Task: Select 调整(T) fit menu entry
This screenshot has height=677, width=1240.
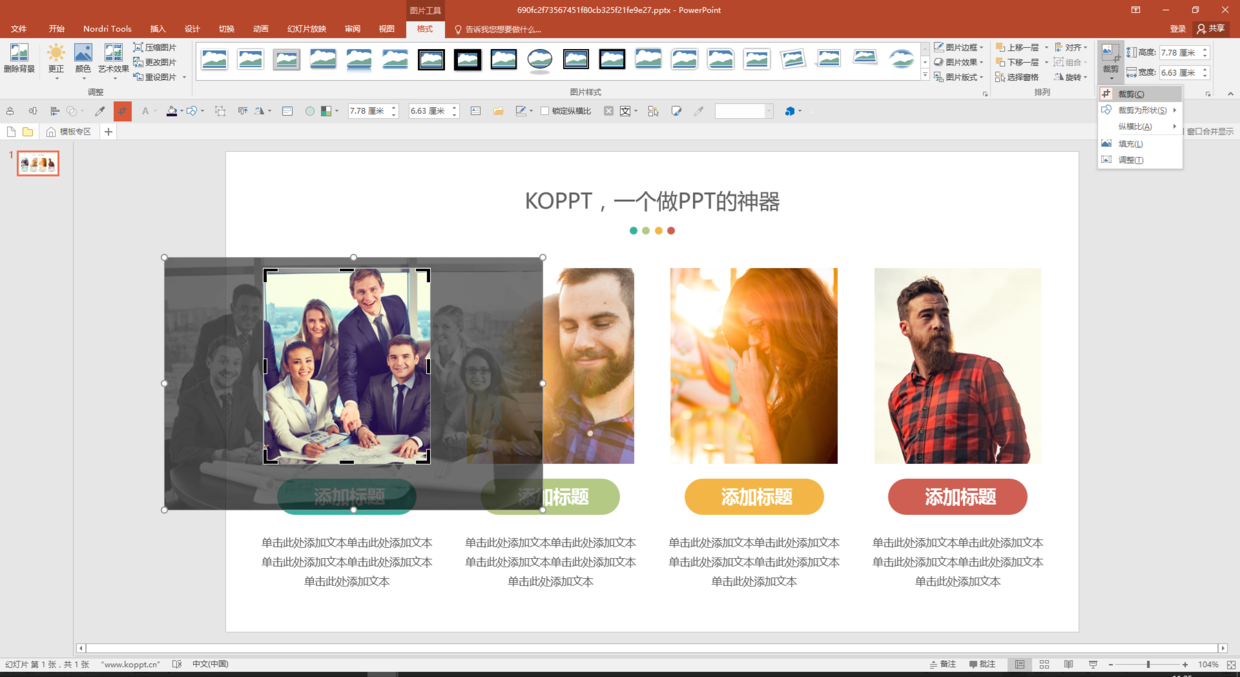Action: coord(1140,160)
